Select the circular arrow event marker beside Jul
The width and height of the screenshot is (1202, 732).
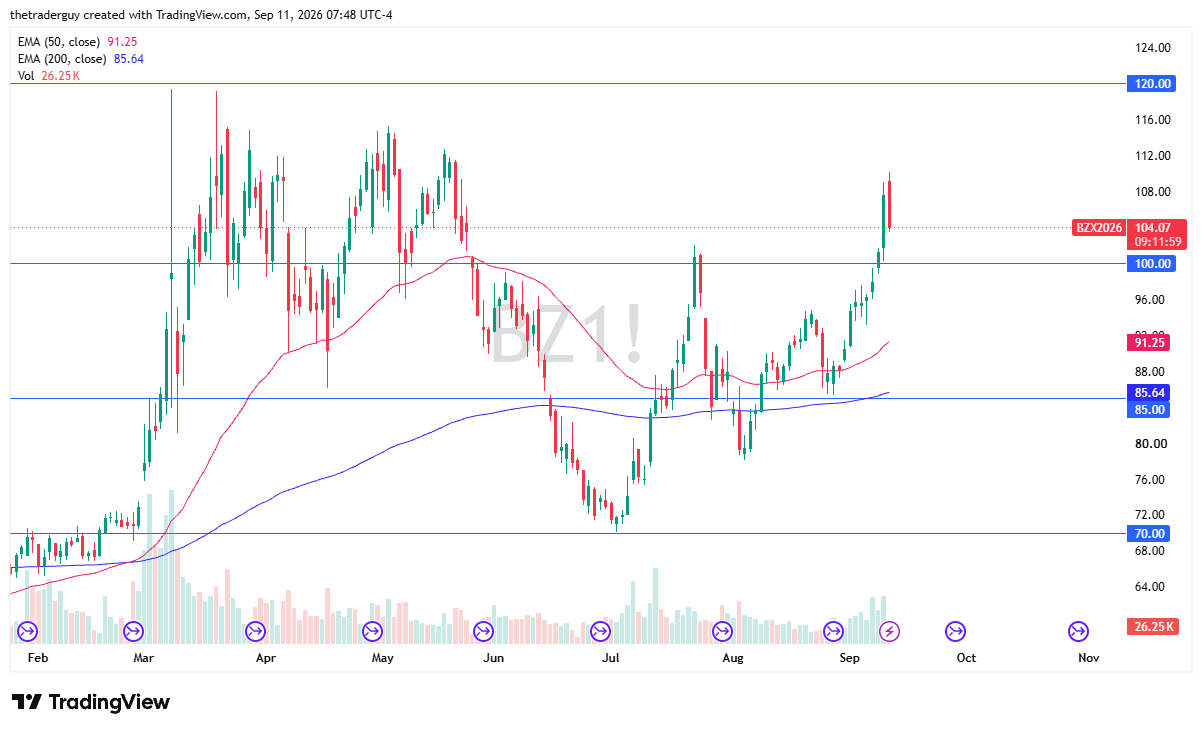(600, 631)
